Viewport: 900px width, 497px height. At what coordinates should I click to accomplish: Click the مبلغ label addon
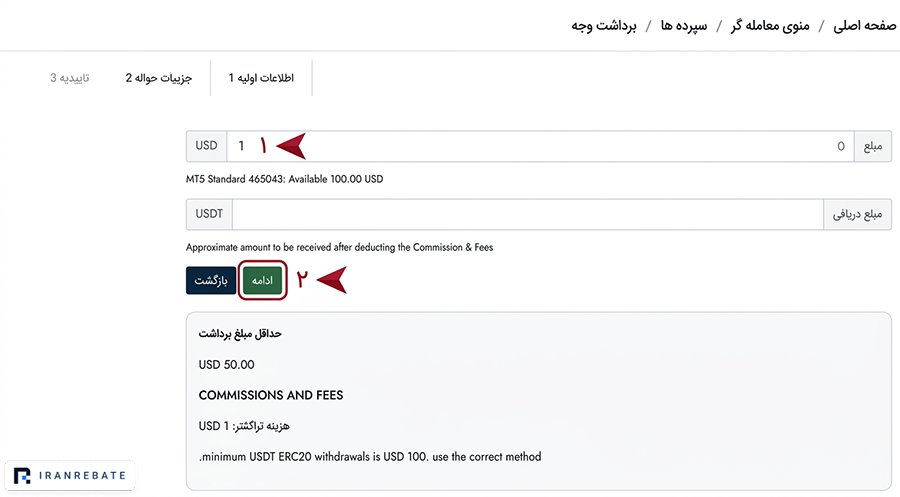point(872,146)
